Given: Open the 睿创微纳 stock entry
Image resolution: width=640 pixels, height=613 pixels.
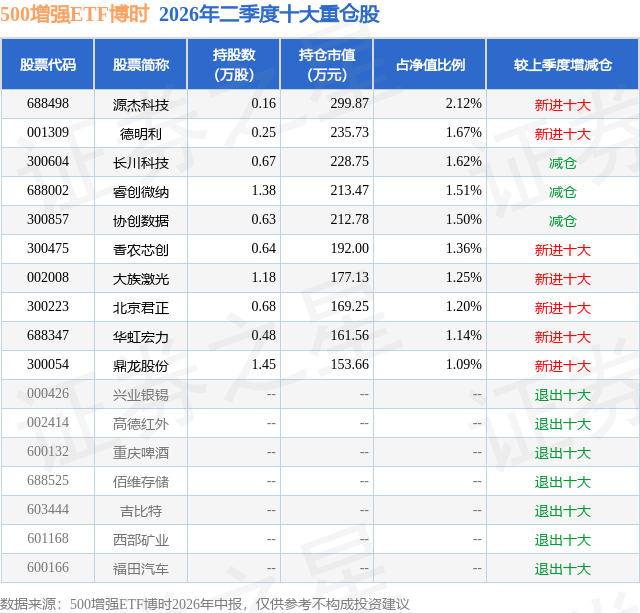Looking at the screenshot, I should click(141, 192).
